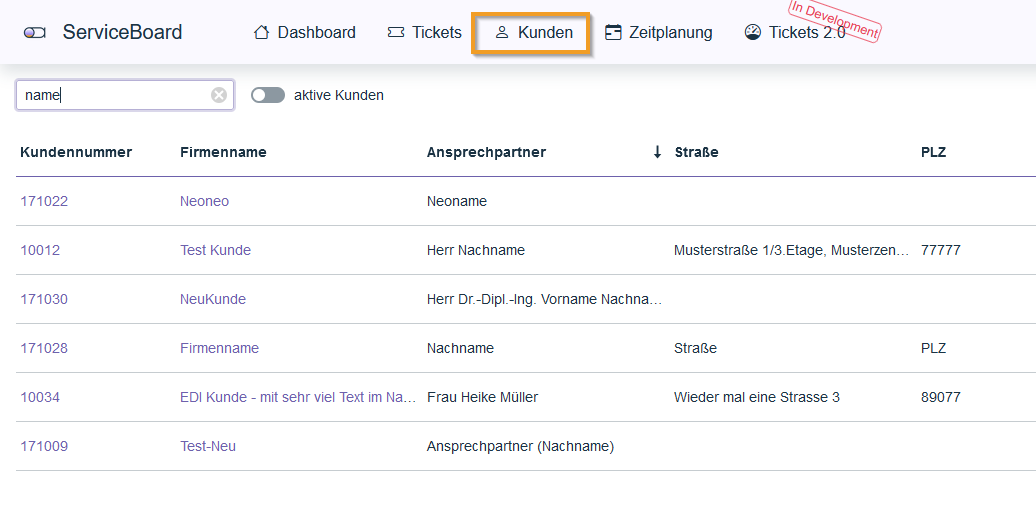Open the Test Kunde company link
The image size is (1036, 516).
click(215, 250)
